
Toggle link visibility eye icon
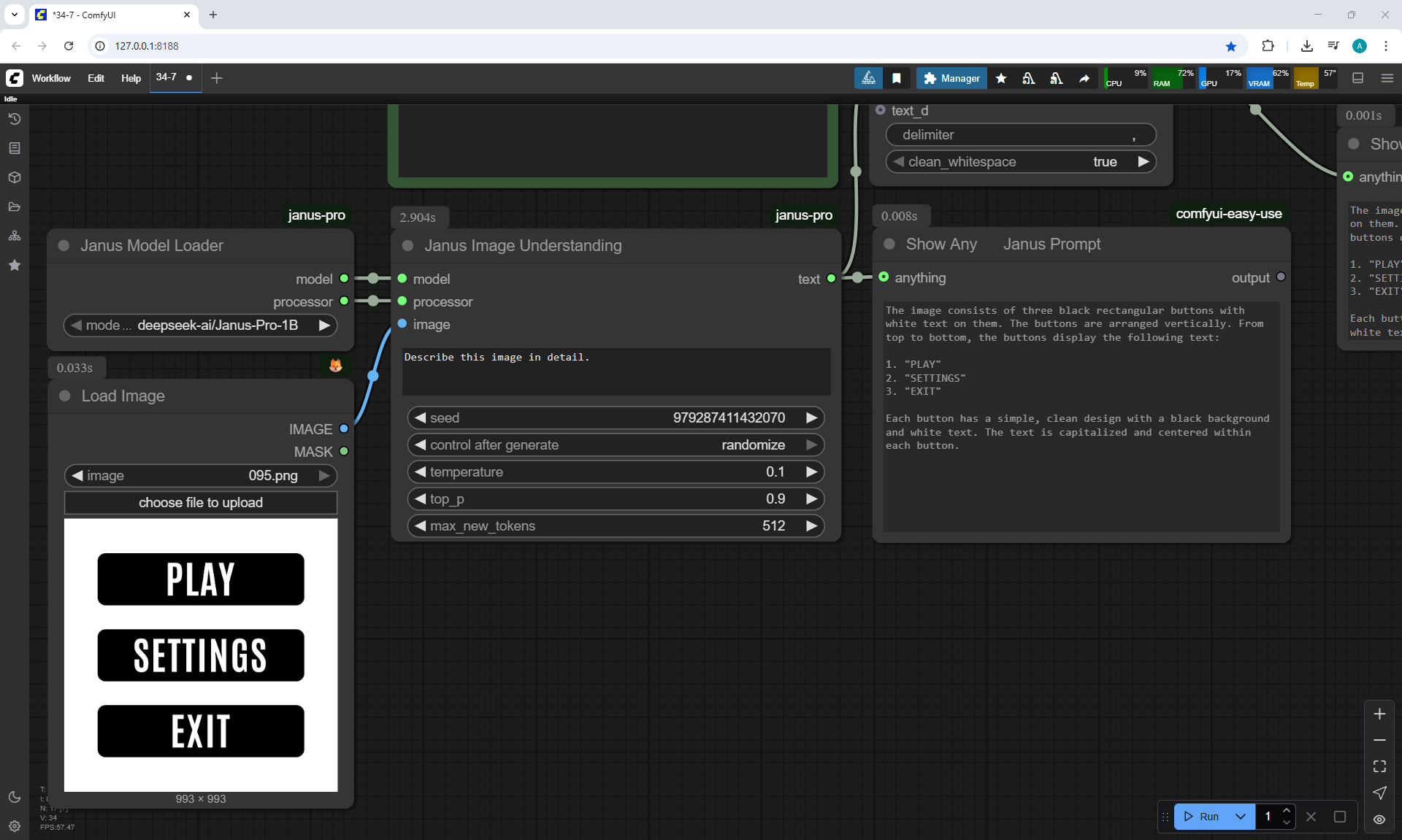point(1379,820)
